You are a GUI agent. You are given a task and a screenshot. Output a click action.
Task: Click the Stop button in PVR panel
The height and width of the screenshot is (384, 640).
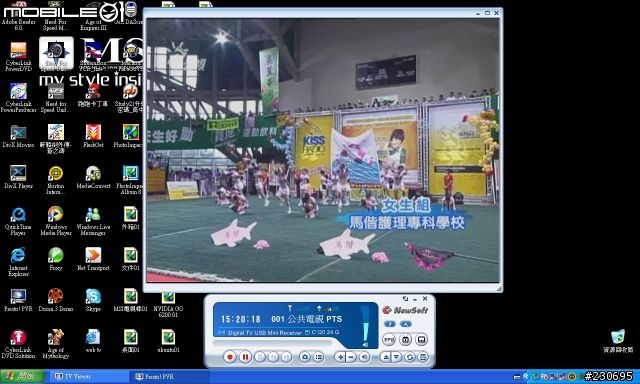click(260, 357)
